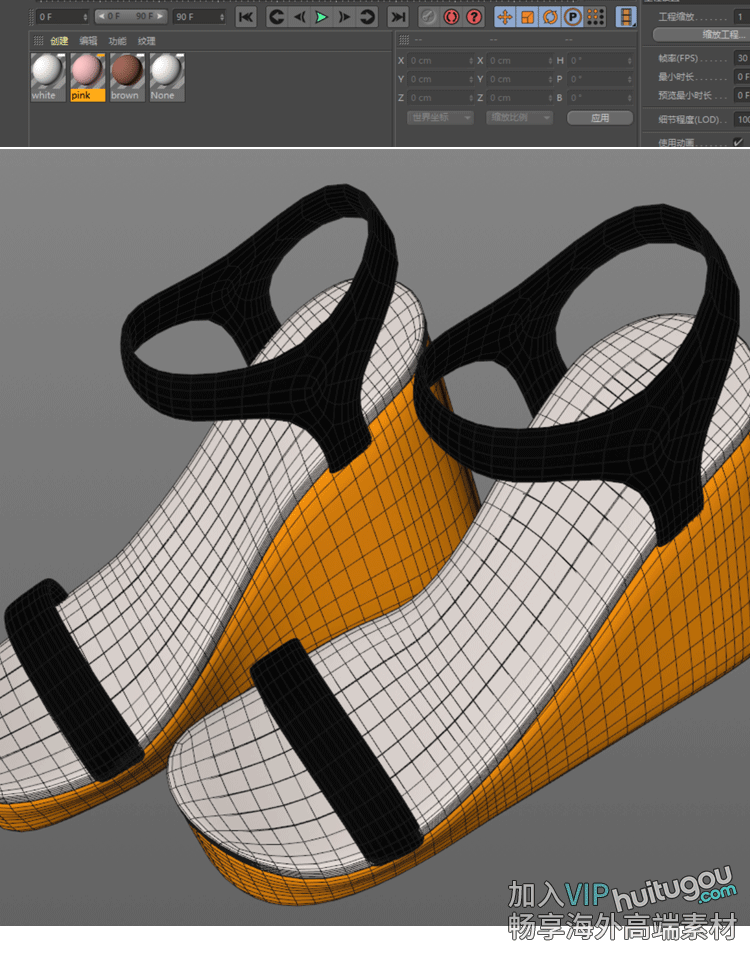Open the 缩放比例 dropdown
Image resolution: width=750 pixels, height=960 pixels.
(519, 118)
